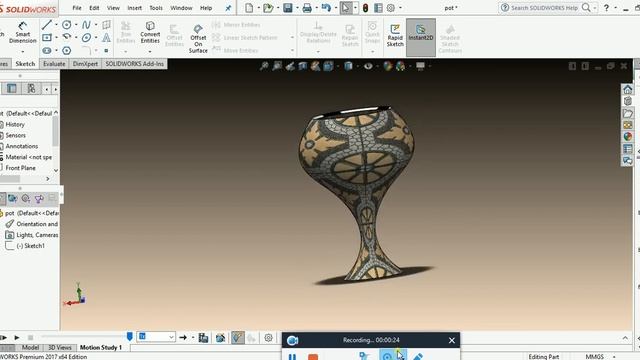Open the motion study type combo box
This screenshot has width=640, height=360.
tap(156, 337)
